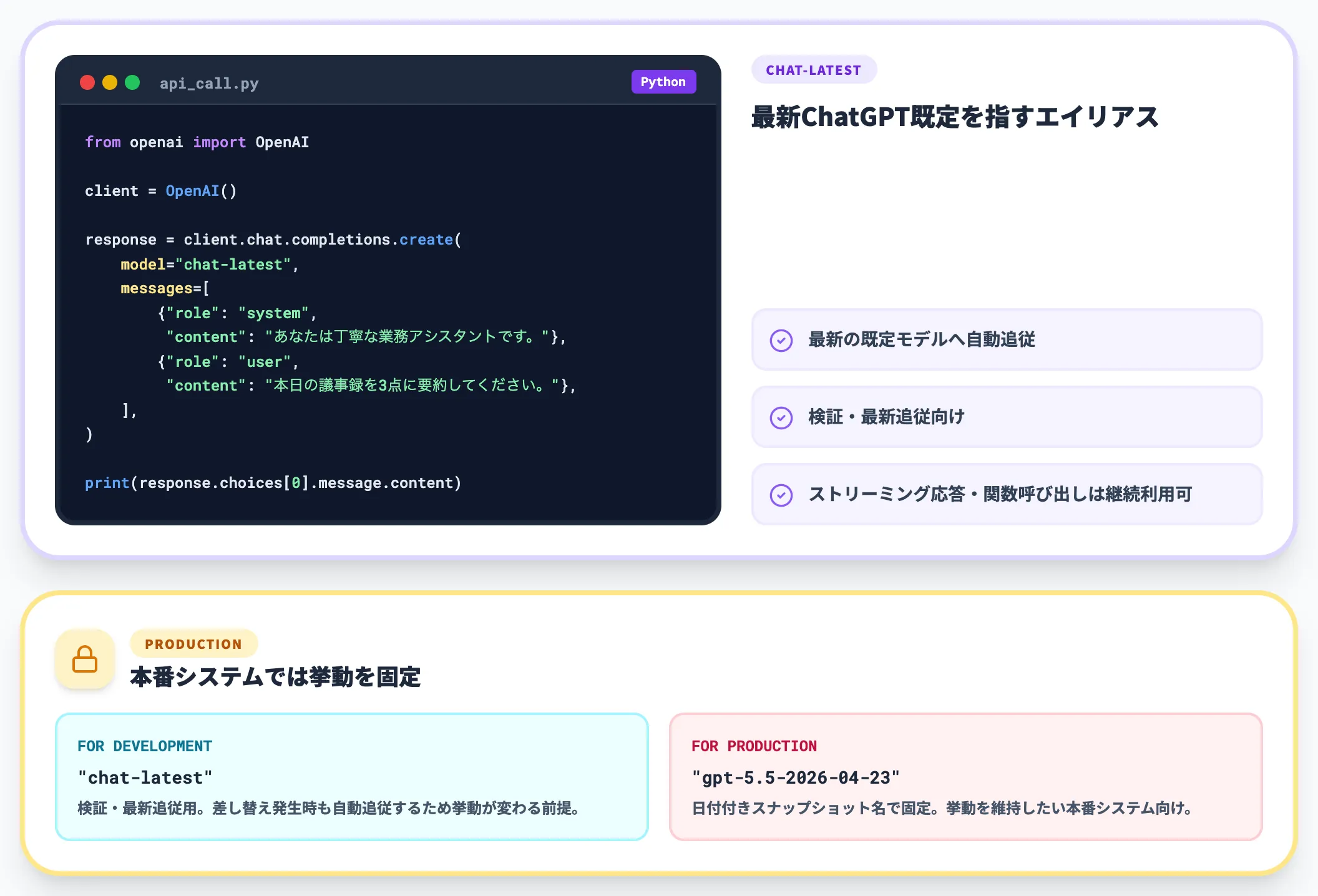1318x896 pixels.
Task: Click code line messages=[
Action: 165,288
